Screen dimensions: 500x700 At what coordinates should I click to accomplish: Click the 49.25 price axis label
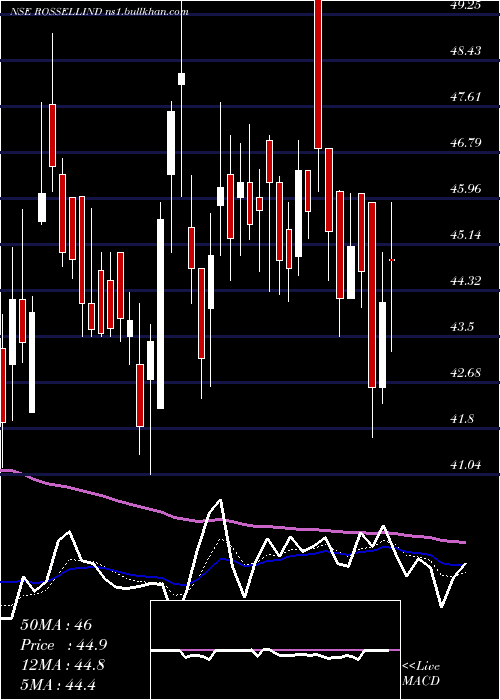465,5
